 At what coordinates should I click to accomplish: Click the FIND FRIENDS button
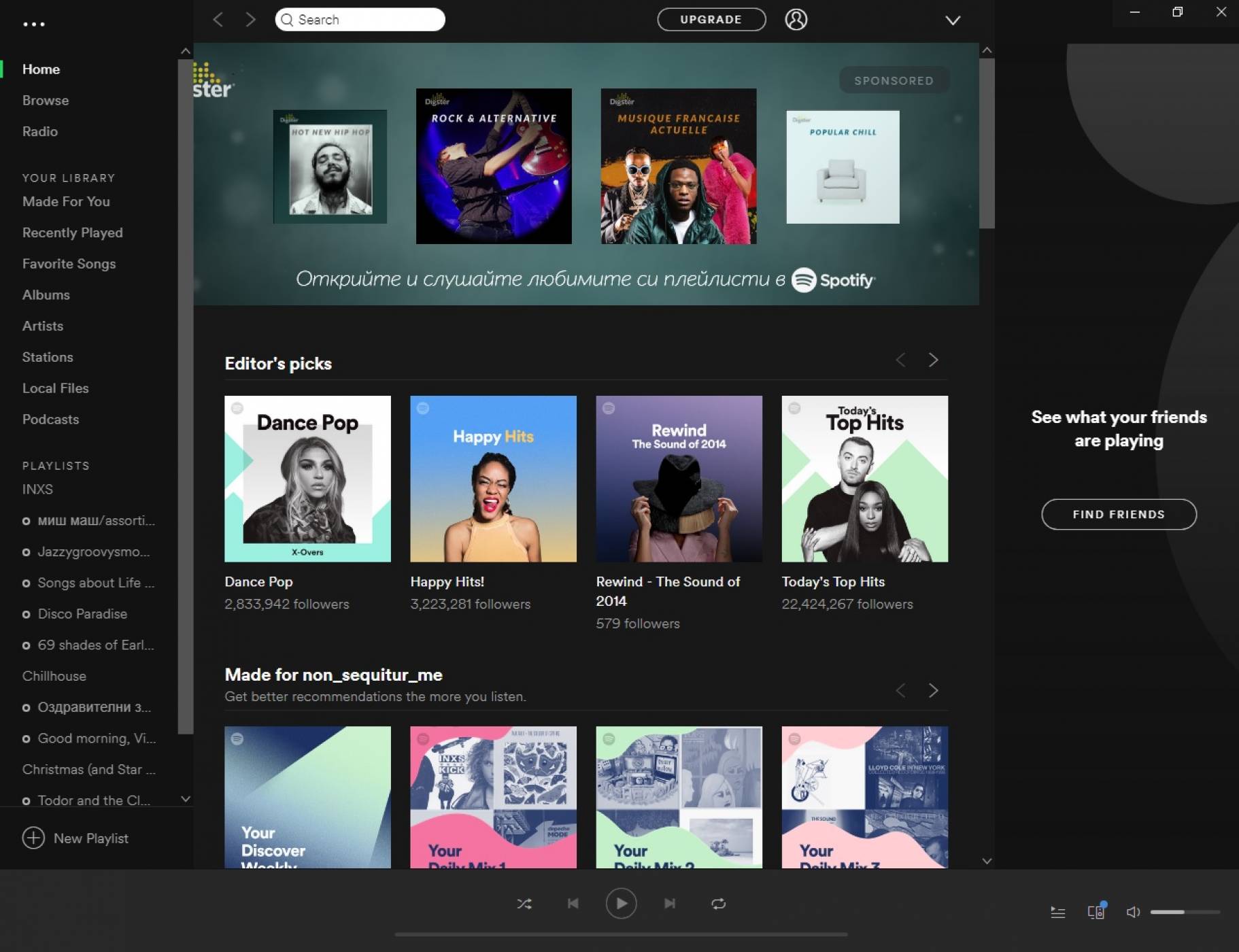tap(1119, 515)
